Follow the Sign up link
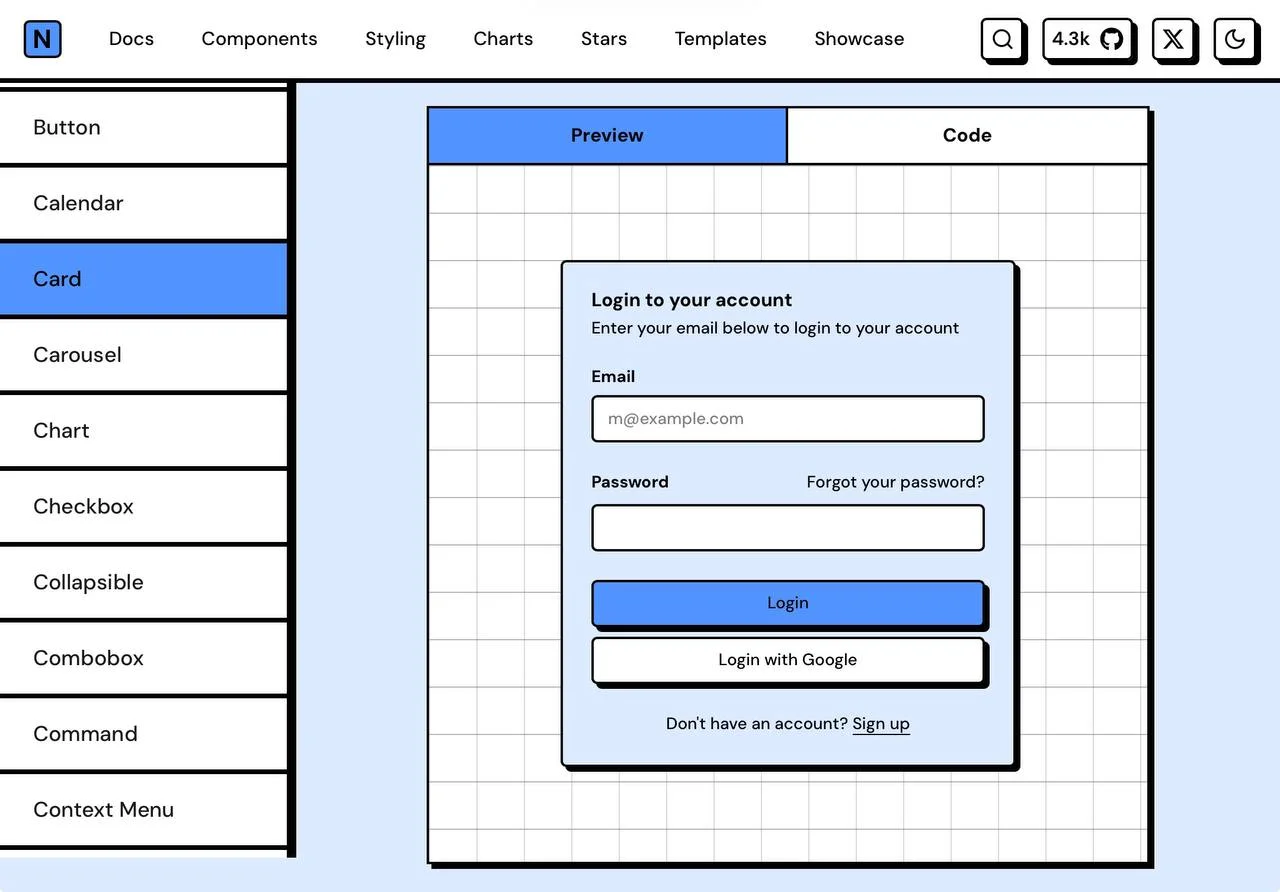 click(x=881, y=724)
